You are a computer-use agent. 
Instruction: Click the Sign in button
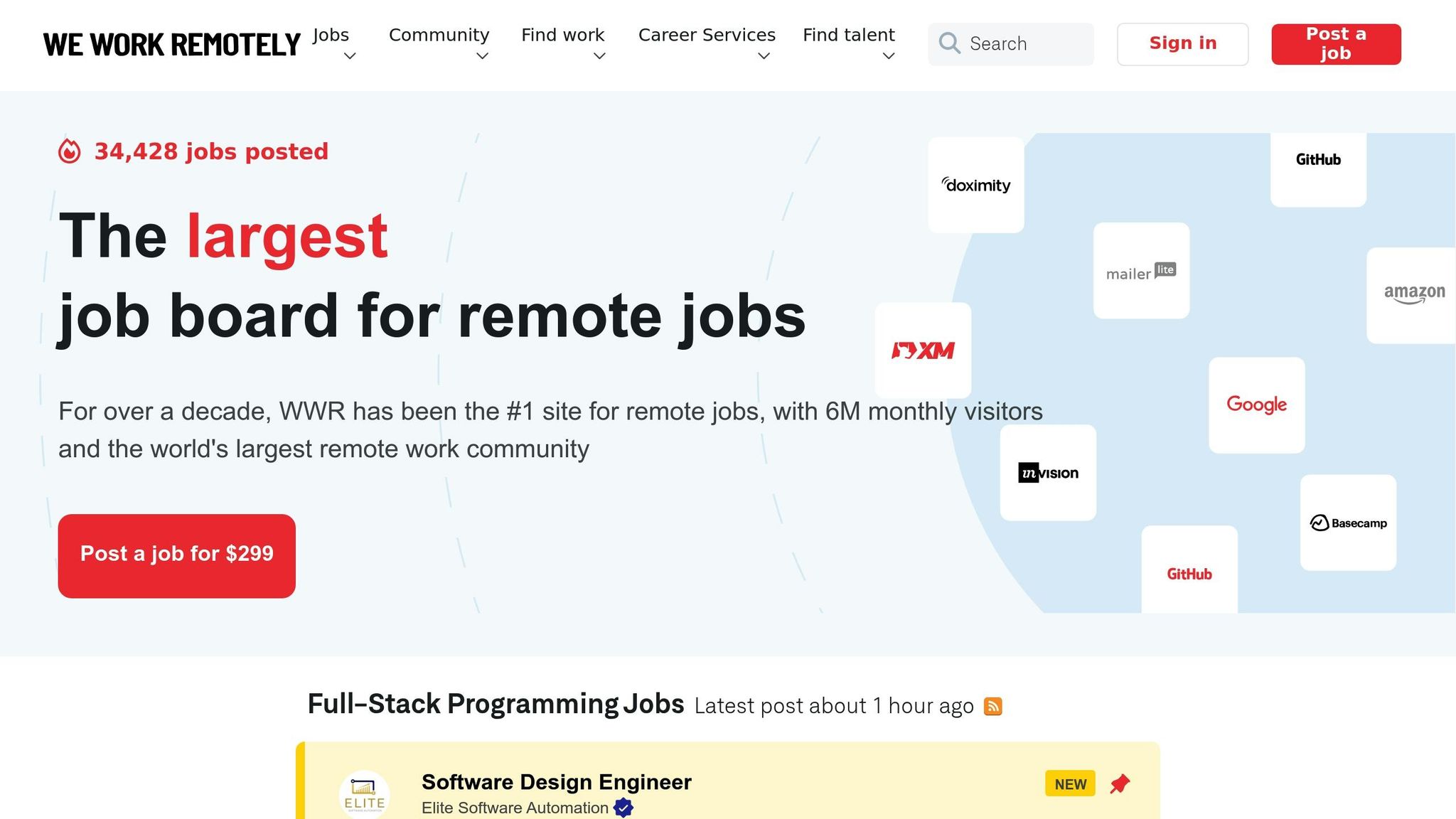[x=1183, y=44]
